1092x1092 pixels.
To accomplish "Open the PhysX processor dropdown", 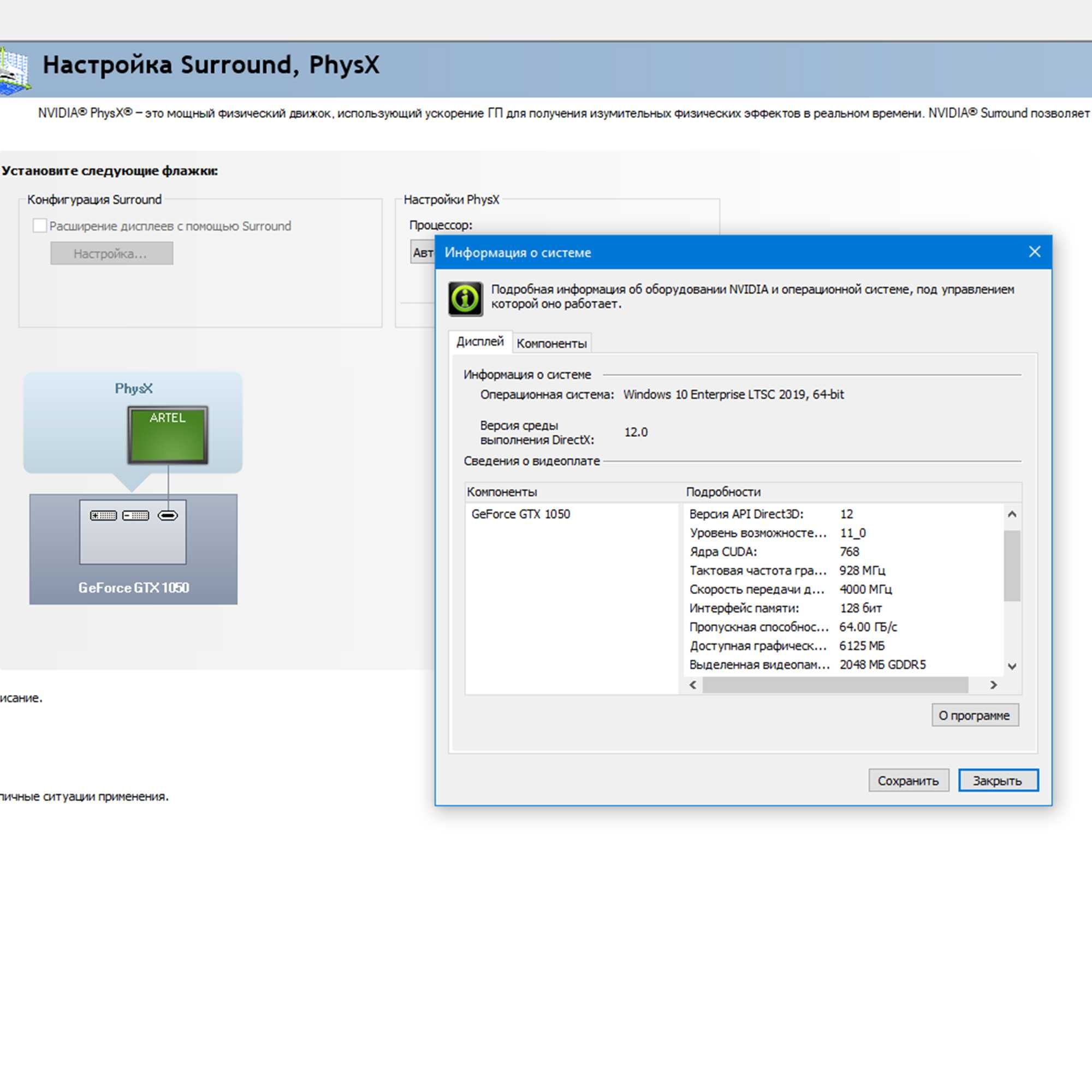I will 423,253.
